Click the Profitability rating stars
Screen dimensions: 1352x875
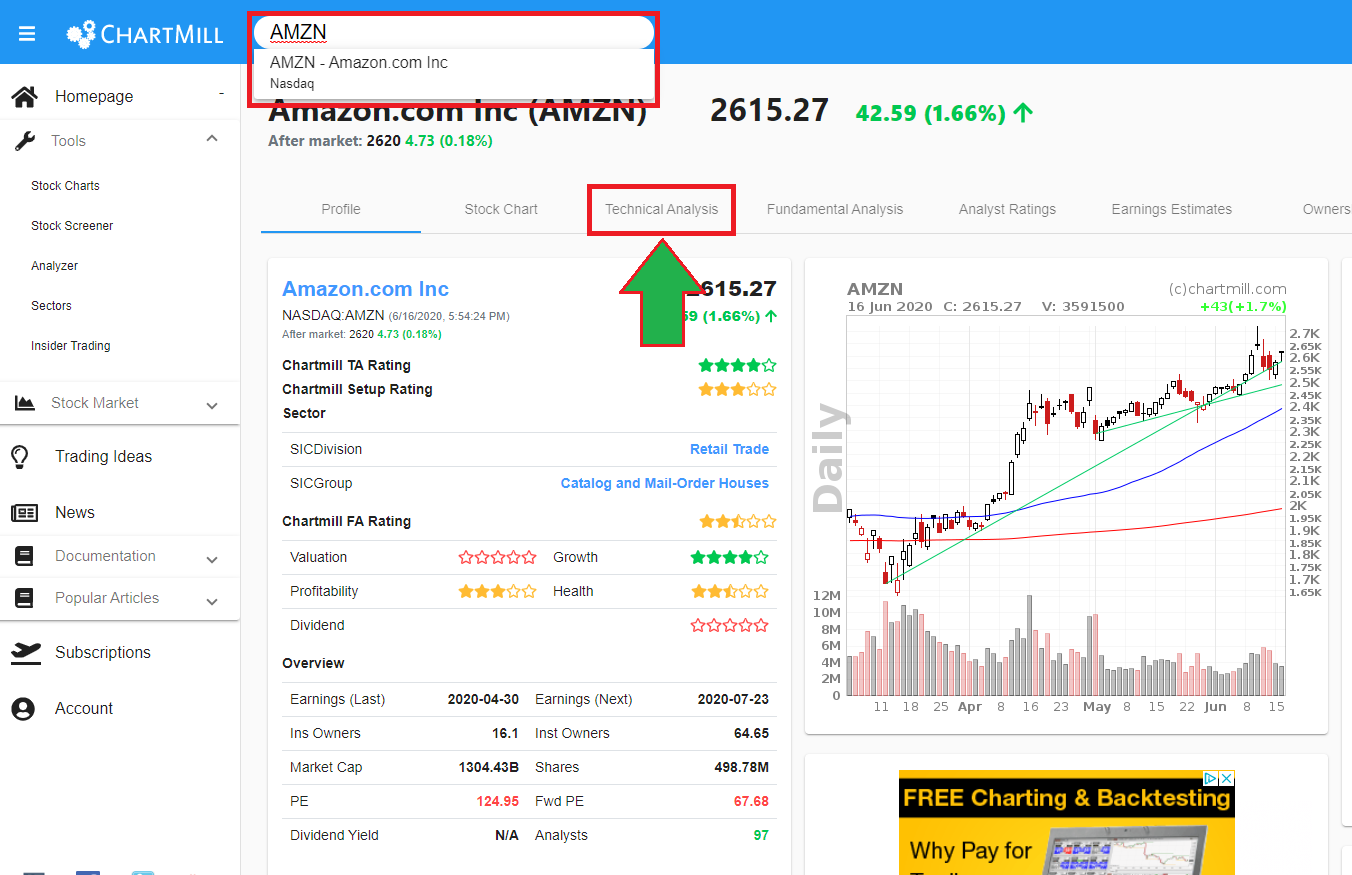click(497, 592)
